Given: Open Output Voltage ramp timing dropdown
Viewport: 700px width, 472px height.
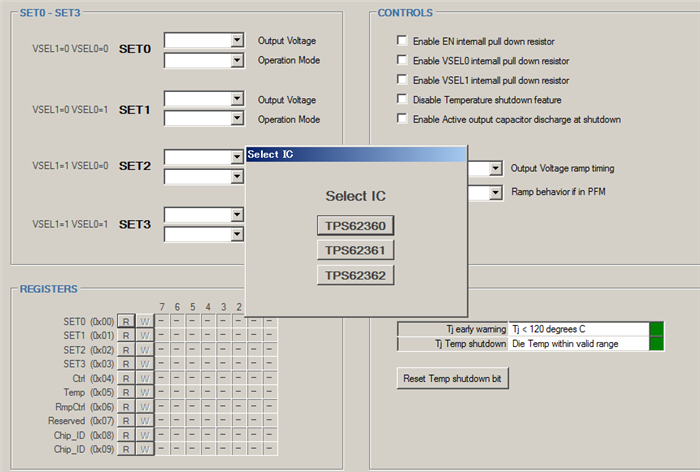Looking at the screenshot, I should click(x=496, y=168).
